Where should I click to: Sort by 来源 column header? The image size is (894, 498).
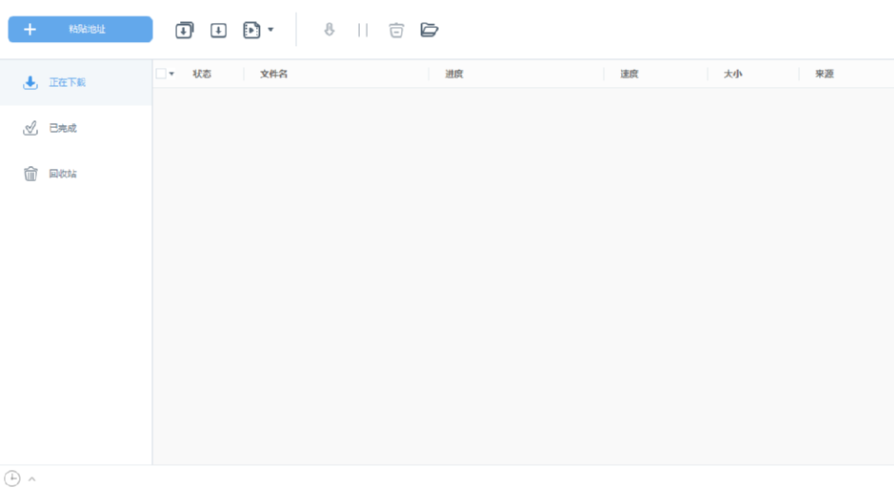(x=824, y=74)
